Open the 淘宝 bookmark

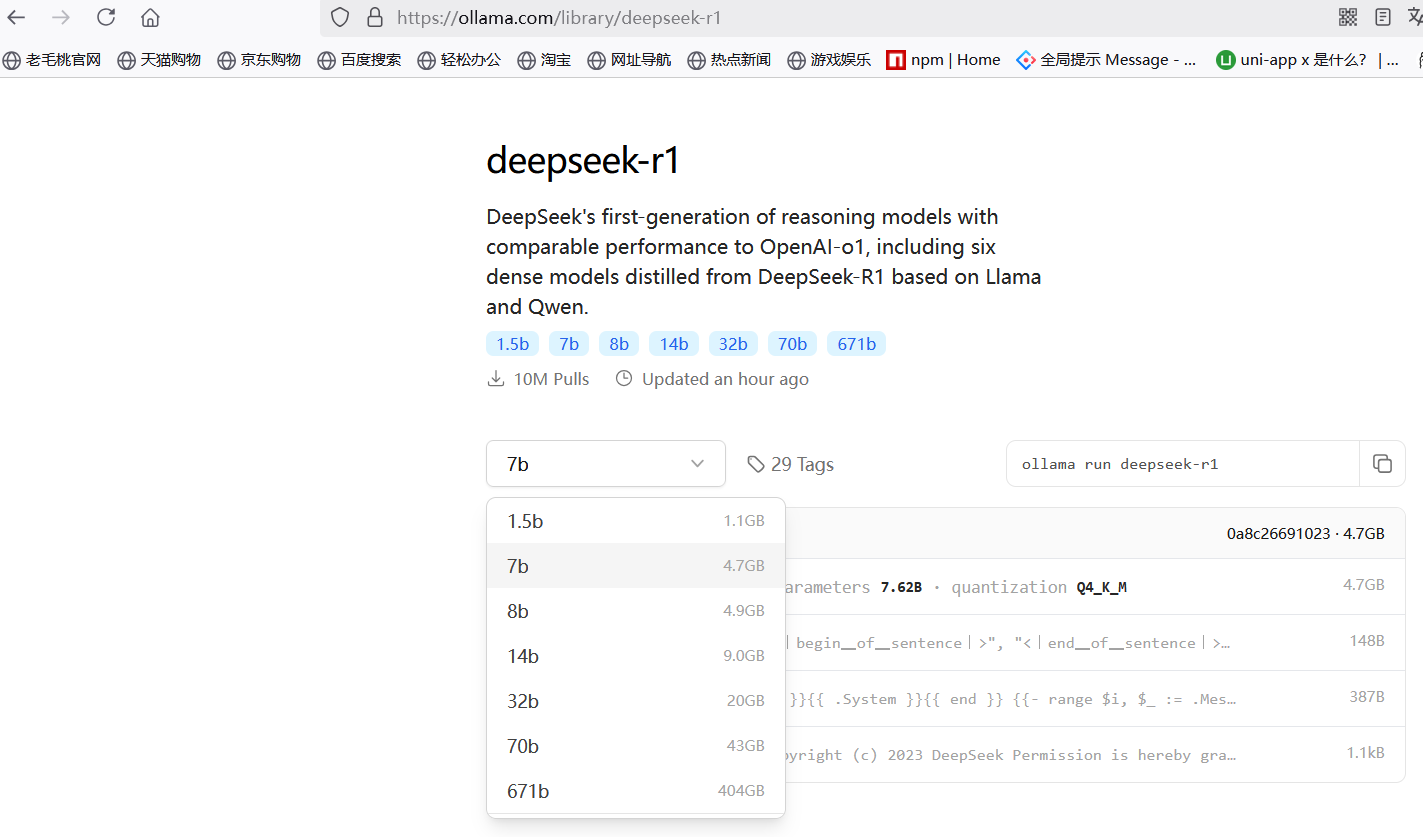pos(544,60)
